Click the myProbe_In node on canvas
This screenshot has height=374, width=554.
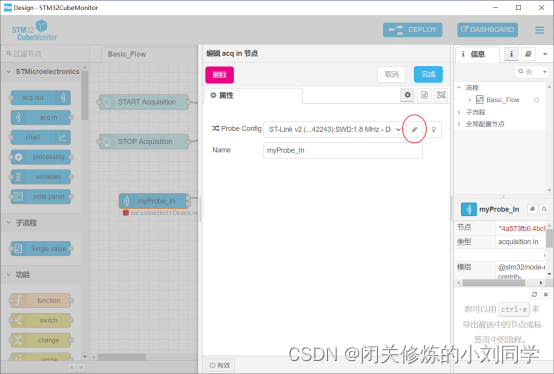click(154, 201)
